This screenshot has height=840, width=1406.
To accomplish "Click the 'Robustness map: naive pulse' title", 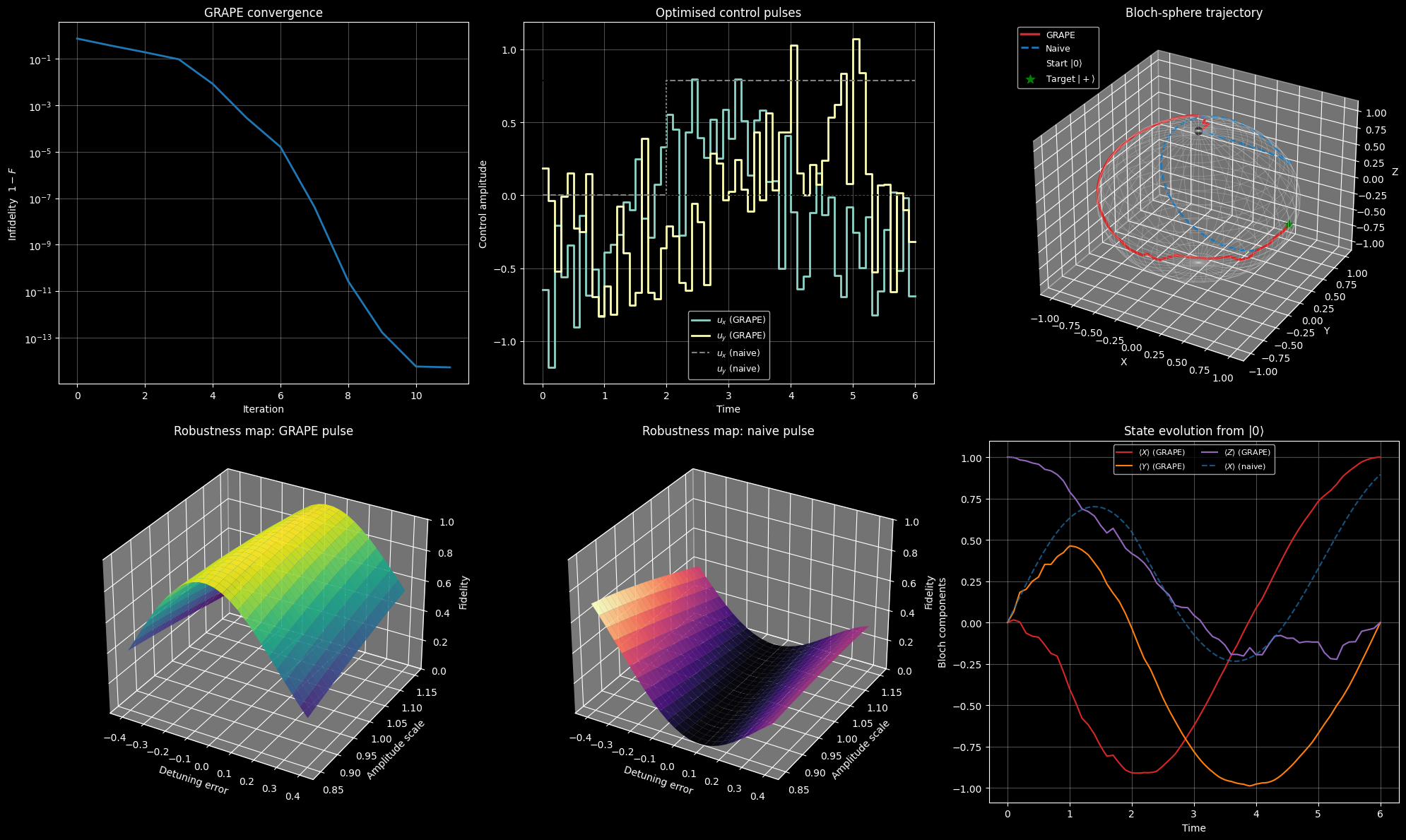I will pos(728,431).
